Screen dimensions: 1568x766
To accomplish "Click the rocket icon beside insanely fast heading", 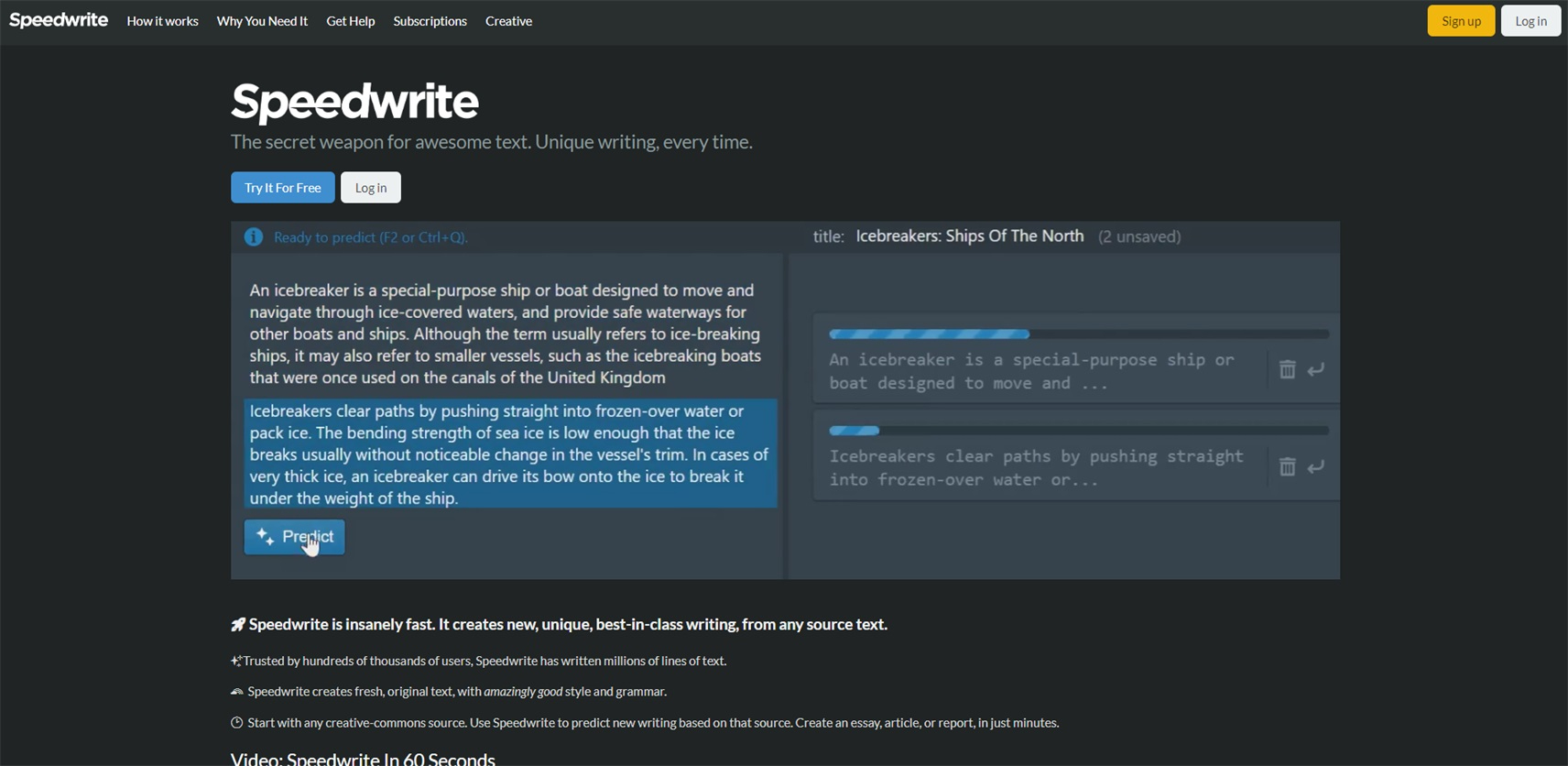I will tap(238, 625).
